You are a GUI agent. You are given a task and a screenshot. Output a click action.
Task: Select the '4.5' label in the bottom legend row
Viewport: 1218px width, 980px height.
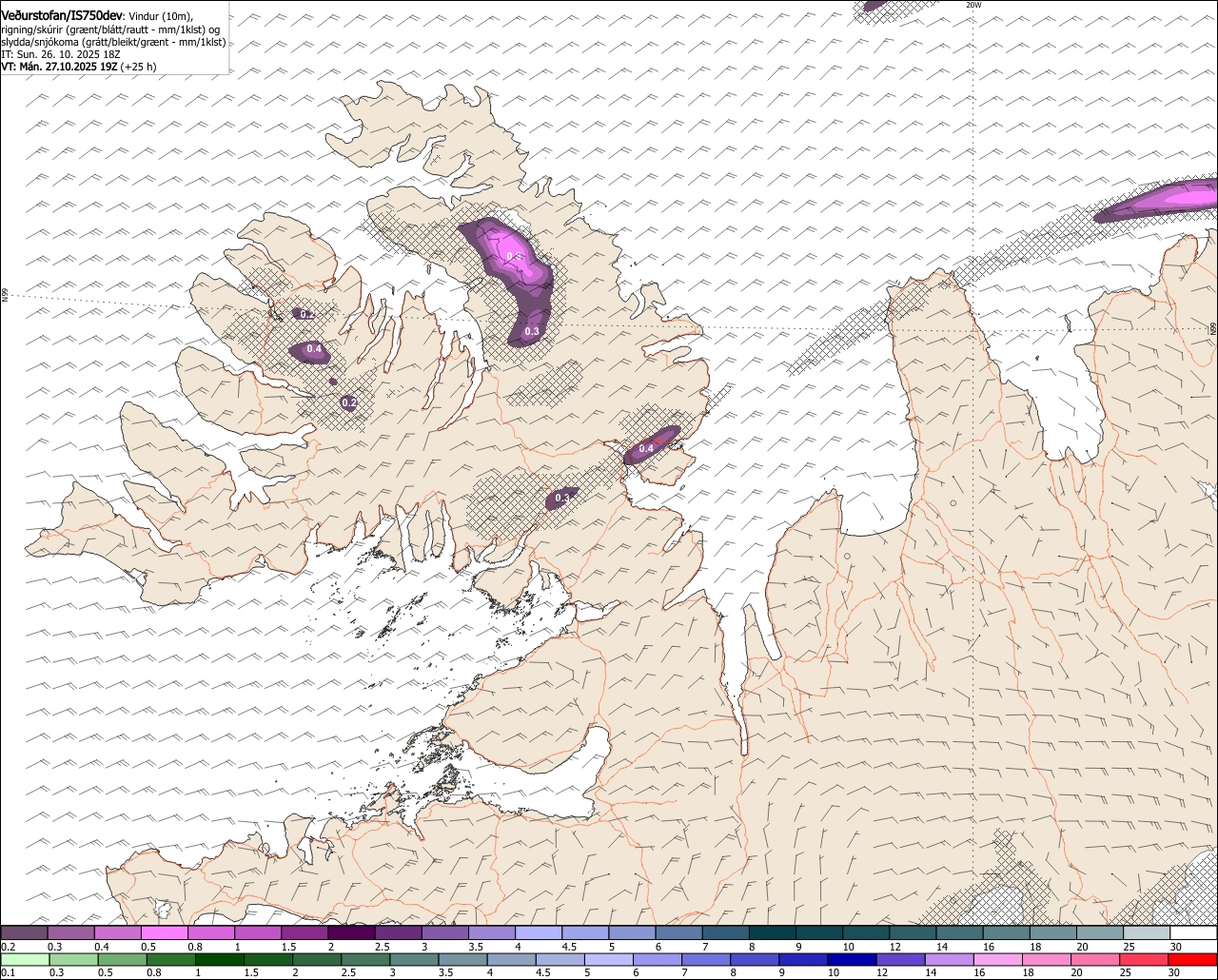(x=543, y=972)
